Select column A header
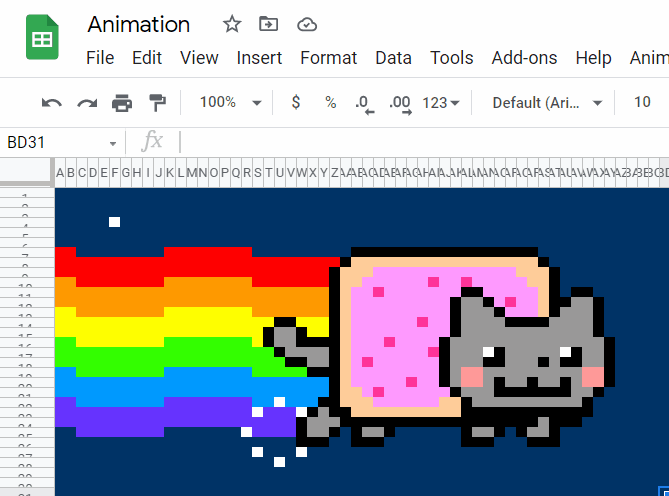This screenshot has width=669, height=496. 60,173
